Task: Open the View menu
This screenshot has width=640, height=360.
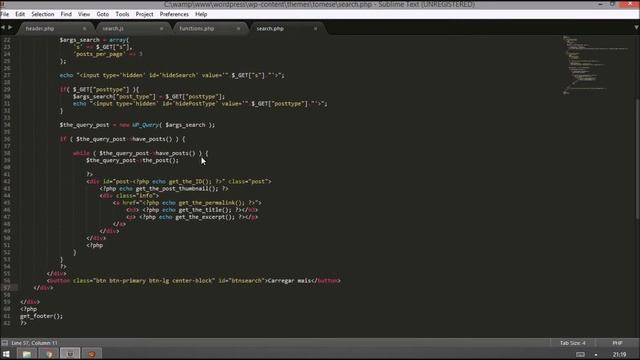Action: [84, 14]
